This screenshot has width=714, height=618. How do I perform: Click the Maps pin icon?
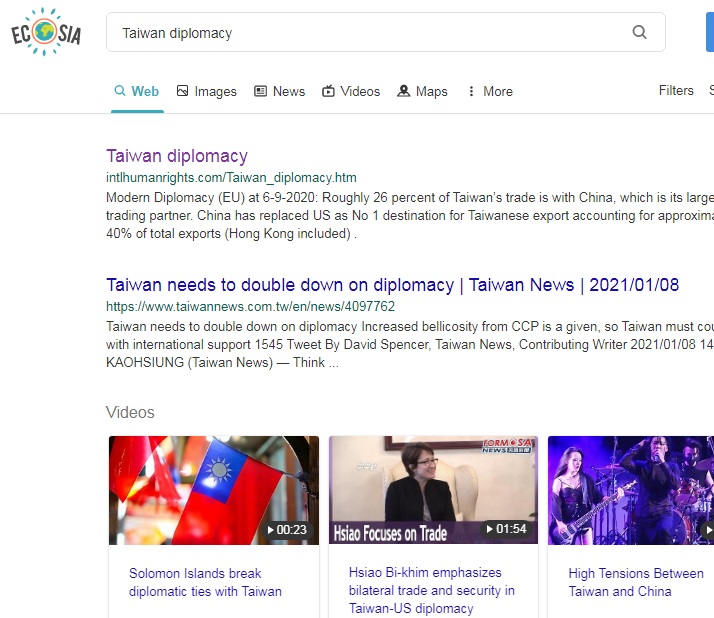404,91
